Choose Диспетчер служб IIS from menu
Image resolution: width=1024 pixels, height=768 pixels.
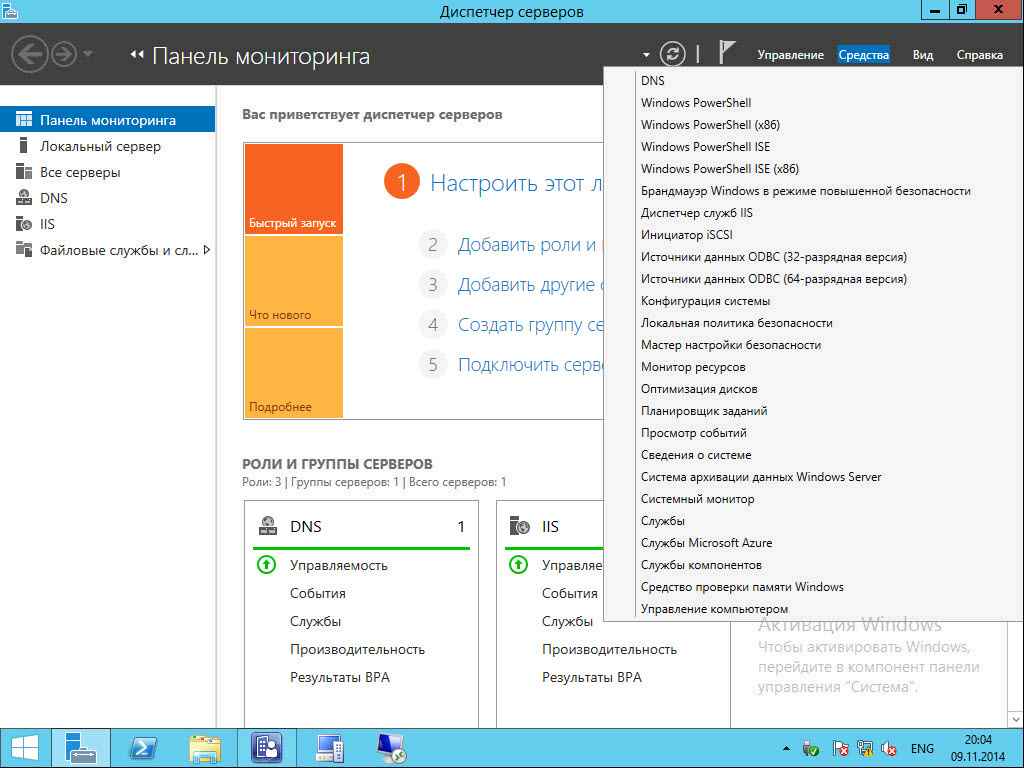(x=696, y=213)
